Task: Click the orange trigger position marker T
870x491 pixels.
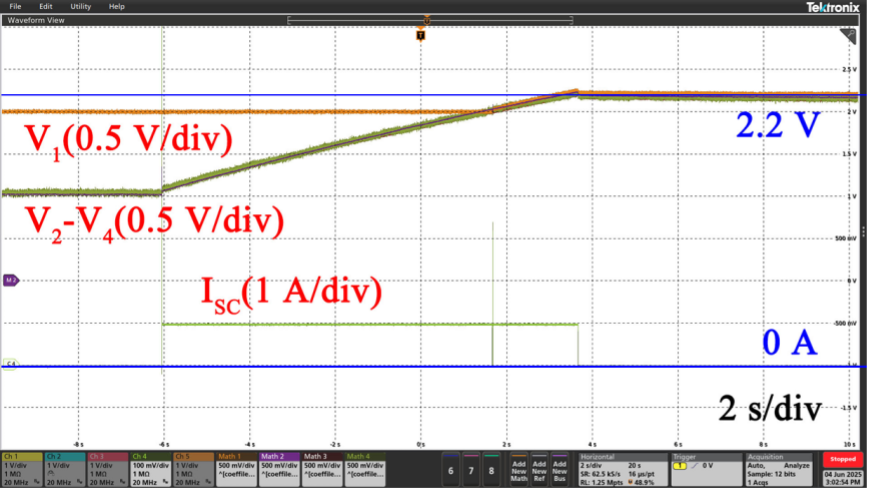Action: [x=421, y=35]
